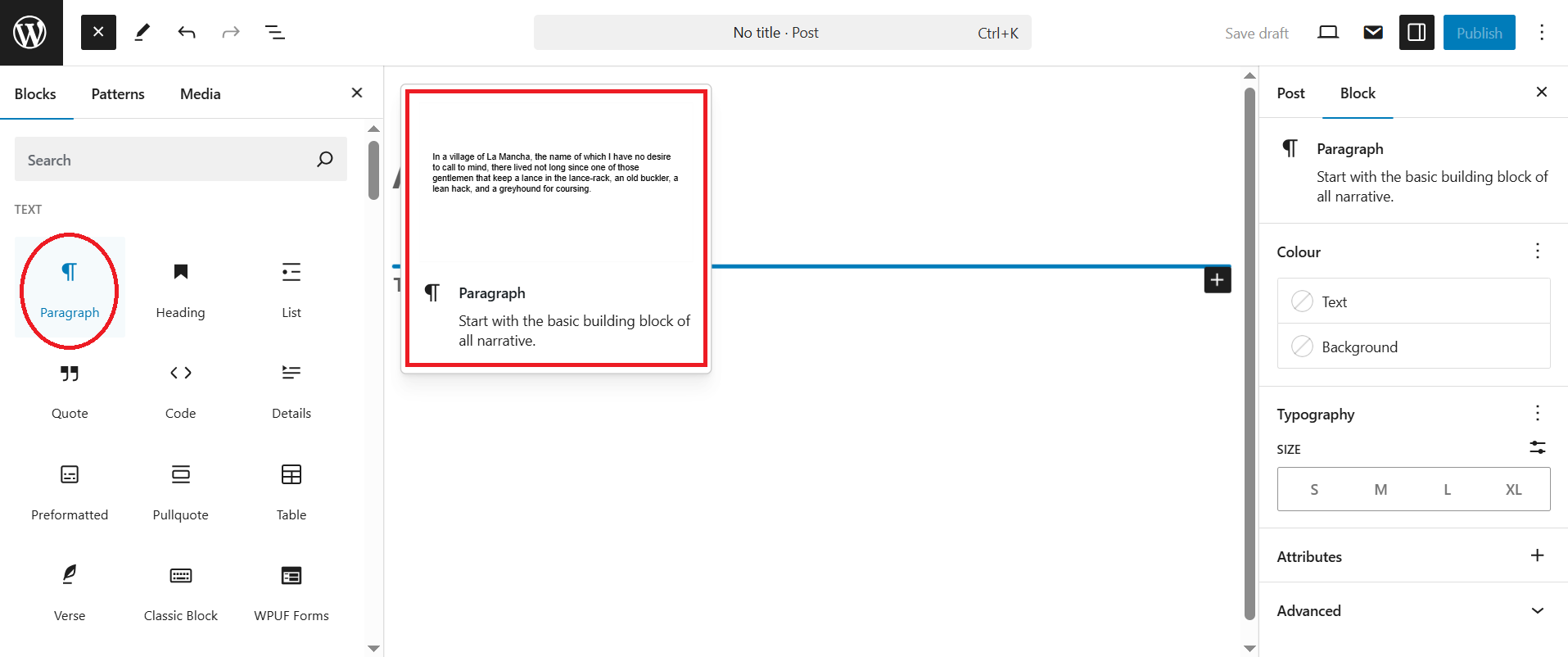Open the Text colour picker
This screenshot has height=657, width=1568.
pos(1413,301)
